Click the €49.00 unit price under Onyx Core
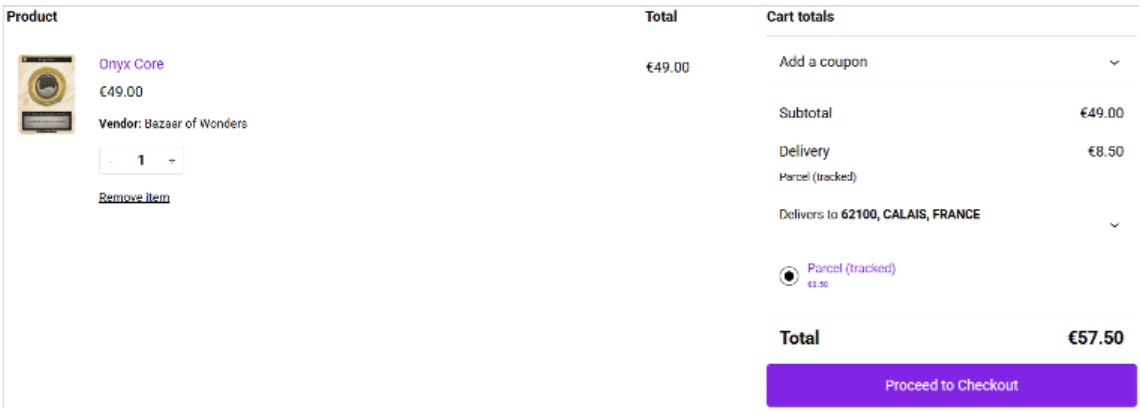 tap(121, 92)
